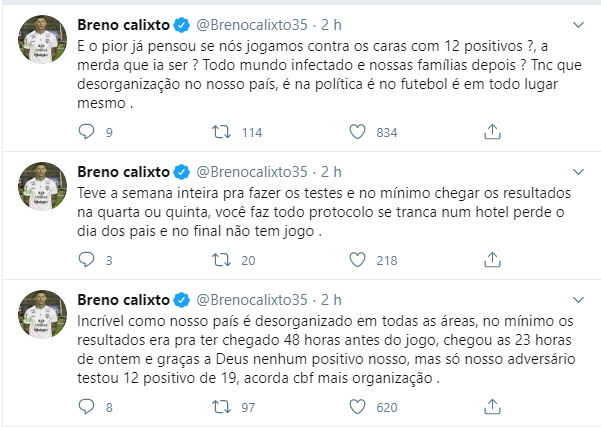Open the third tweet's dropdown chevron

click(x=577, y=298)
